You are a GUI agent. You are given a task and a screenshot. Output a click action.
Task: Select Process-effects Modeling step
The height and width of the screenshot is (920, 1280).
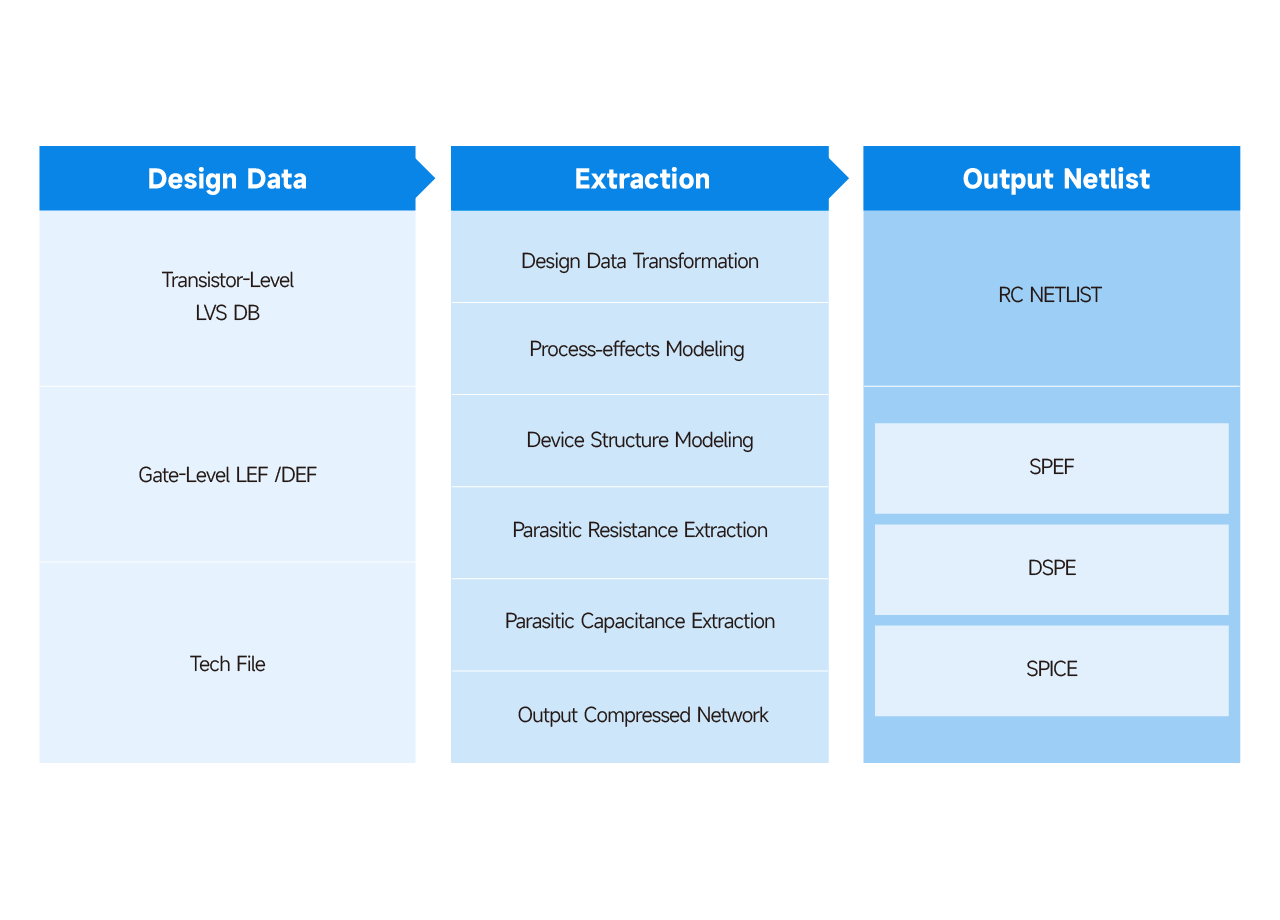(640, 349)
